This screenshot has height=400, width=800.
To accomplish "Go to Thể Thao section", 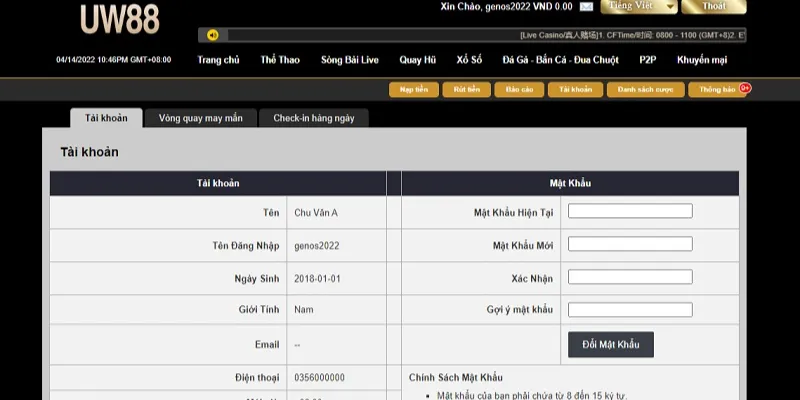I will coord(280,60).
